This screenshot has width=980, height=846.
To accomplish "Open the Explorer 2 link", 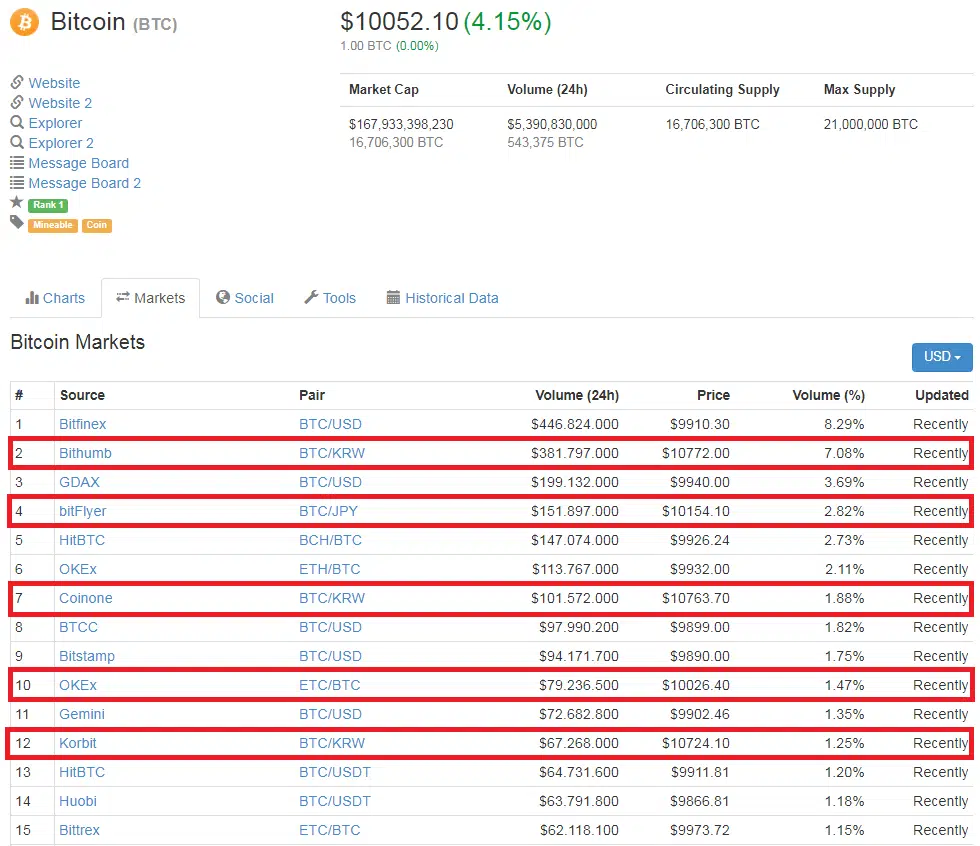I will 61,143.
